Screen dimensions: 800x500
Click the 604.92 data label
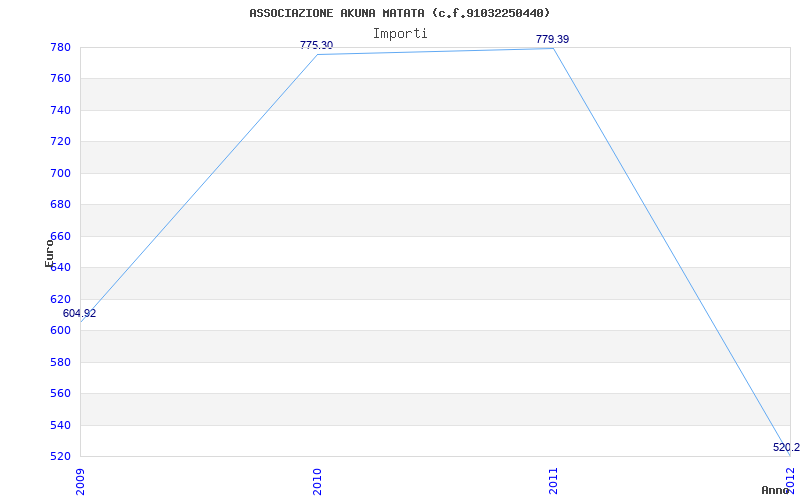[x=79, y=313]
